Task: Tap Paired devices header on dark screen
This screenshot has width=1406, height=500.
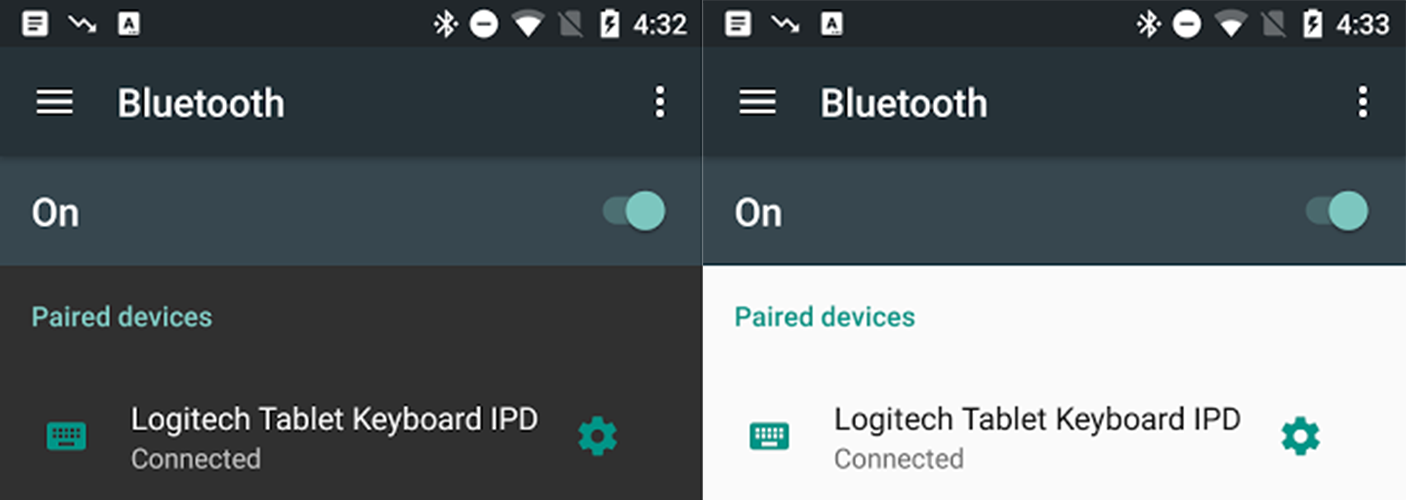Action: tap(122, 317)
